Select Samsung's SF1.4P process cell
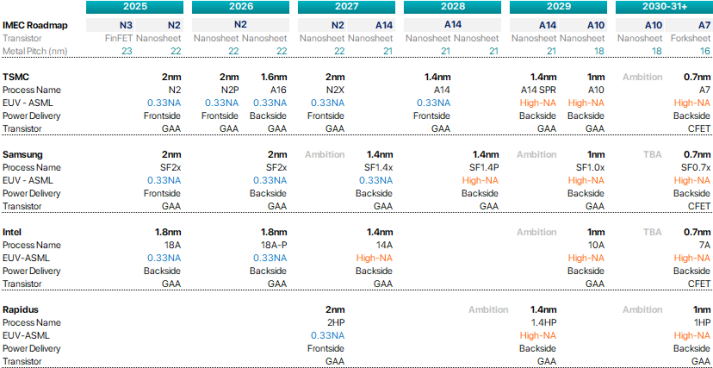 484,167
